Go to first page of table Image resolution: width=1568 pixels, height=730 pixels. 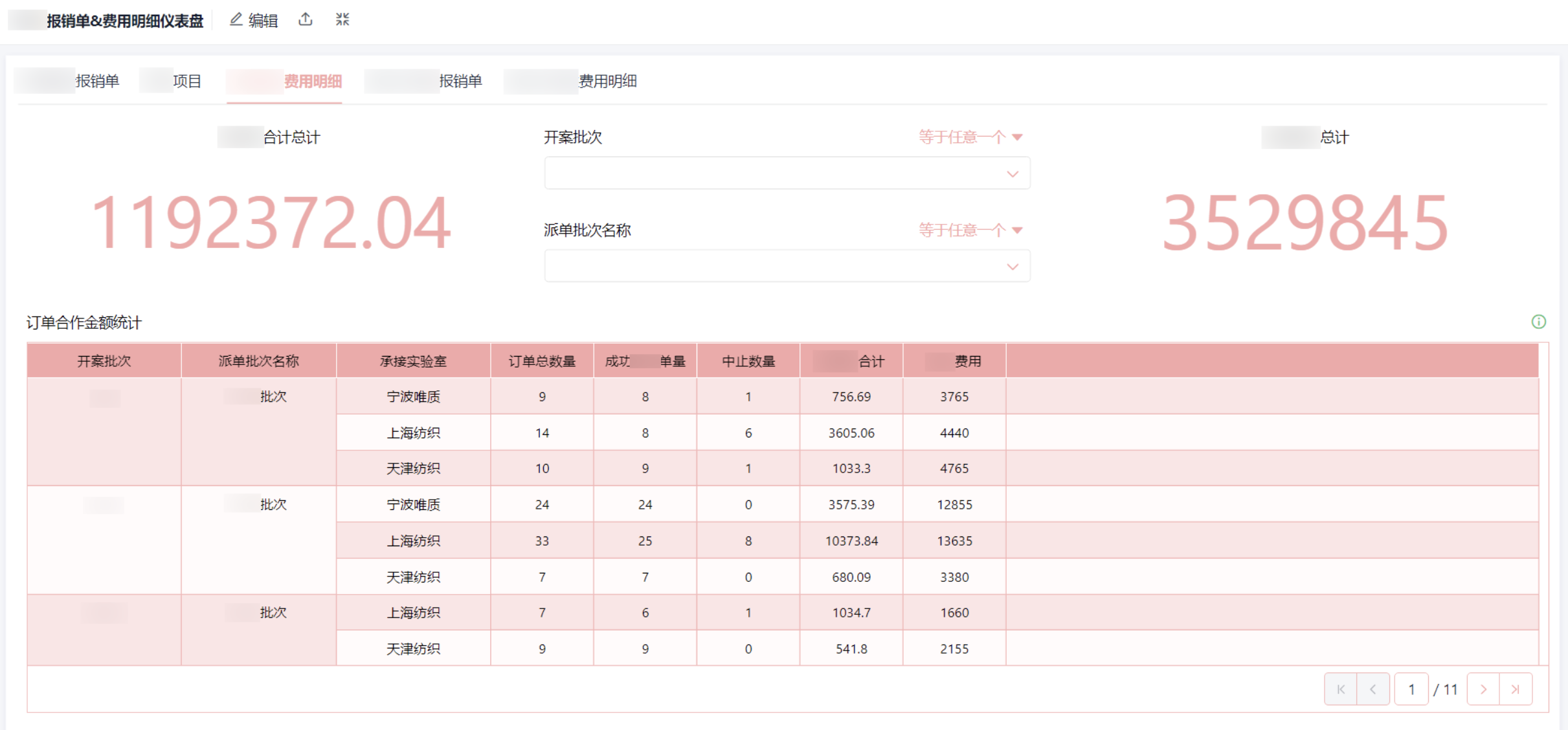(x=1340, y=689)
